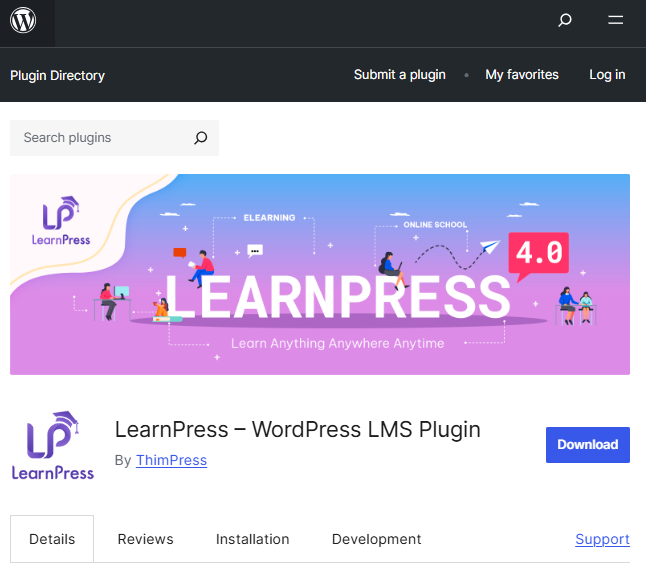
Task: Open the Plugin Directory link
Action: [x=57, y=75]
